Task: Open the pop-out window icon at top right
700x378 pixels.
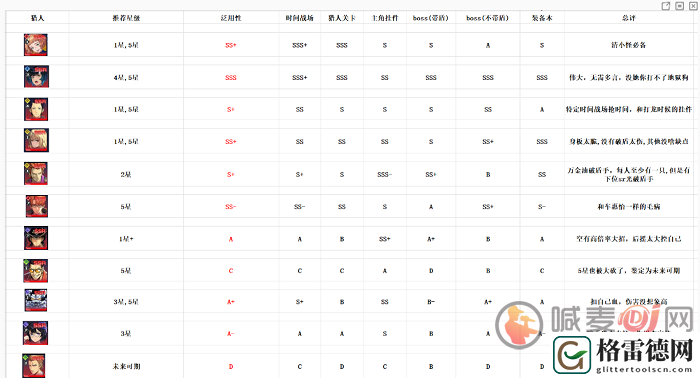Action: pos(666,6)
